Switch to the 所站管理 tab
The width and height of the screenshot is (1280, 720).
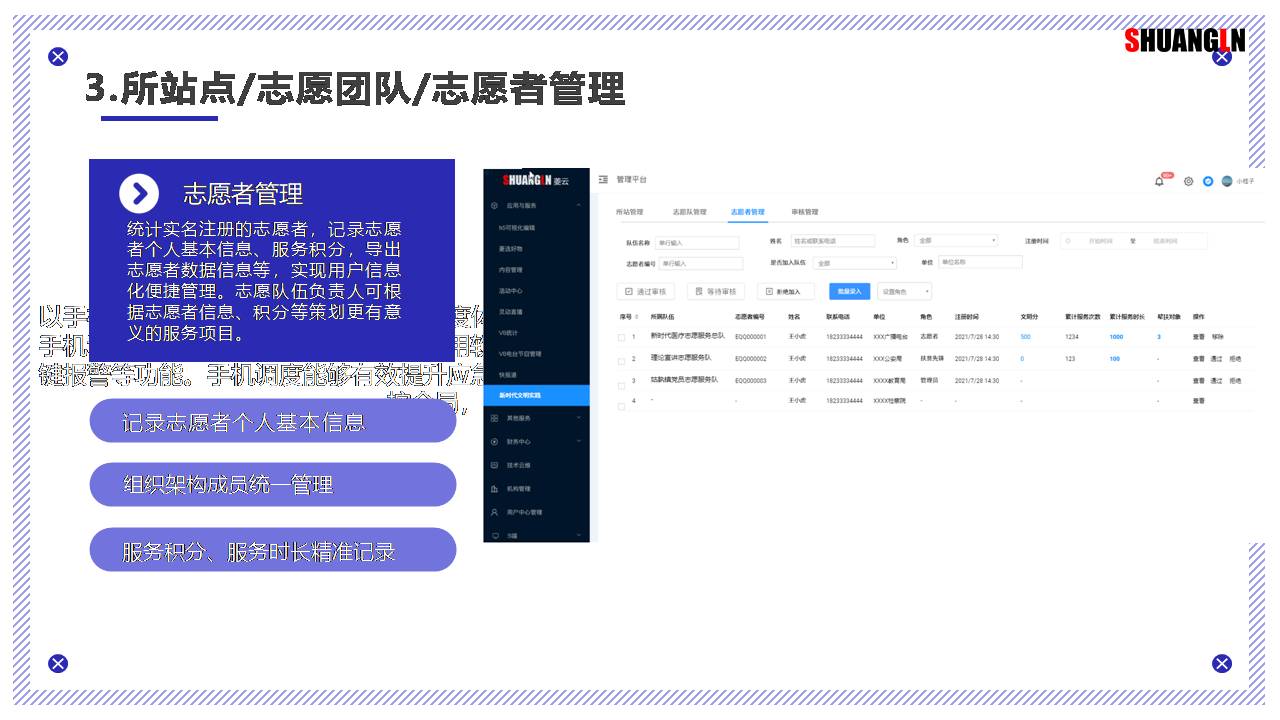[629, 212]
